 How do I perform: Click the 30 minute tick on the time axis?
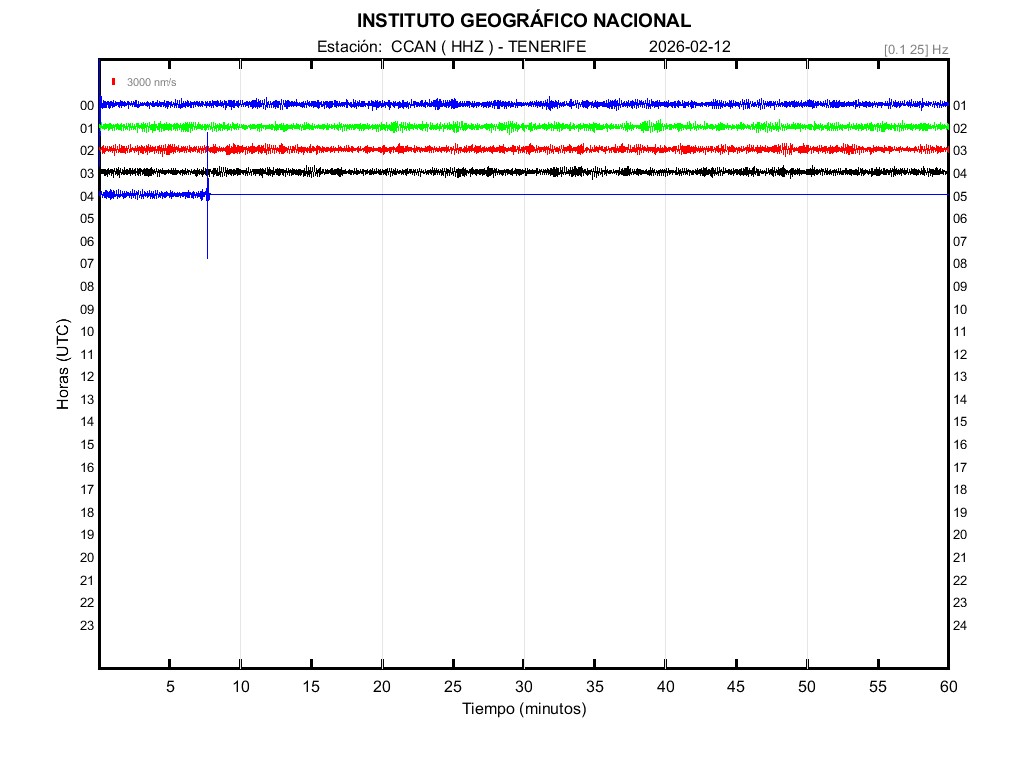coord(524,687)
